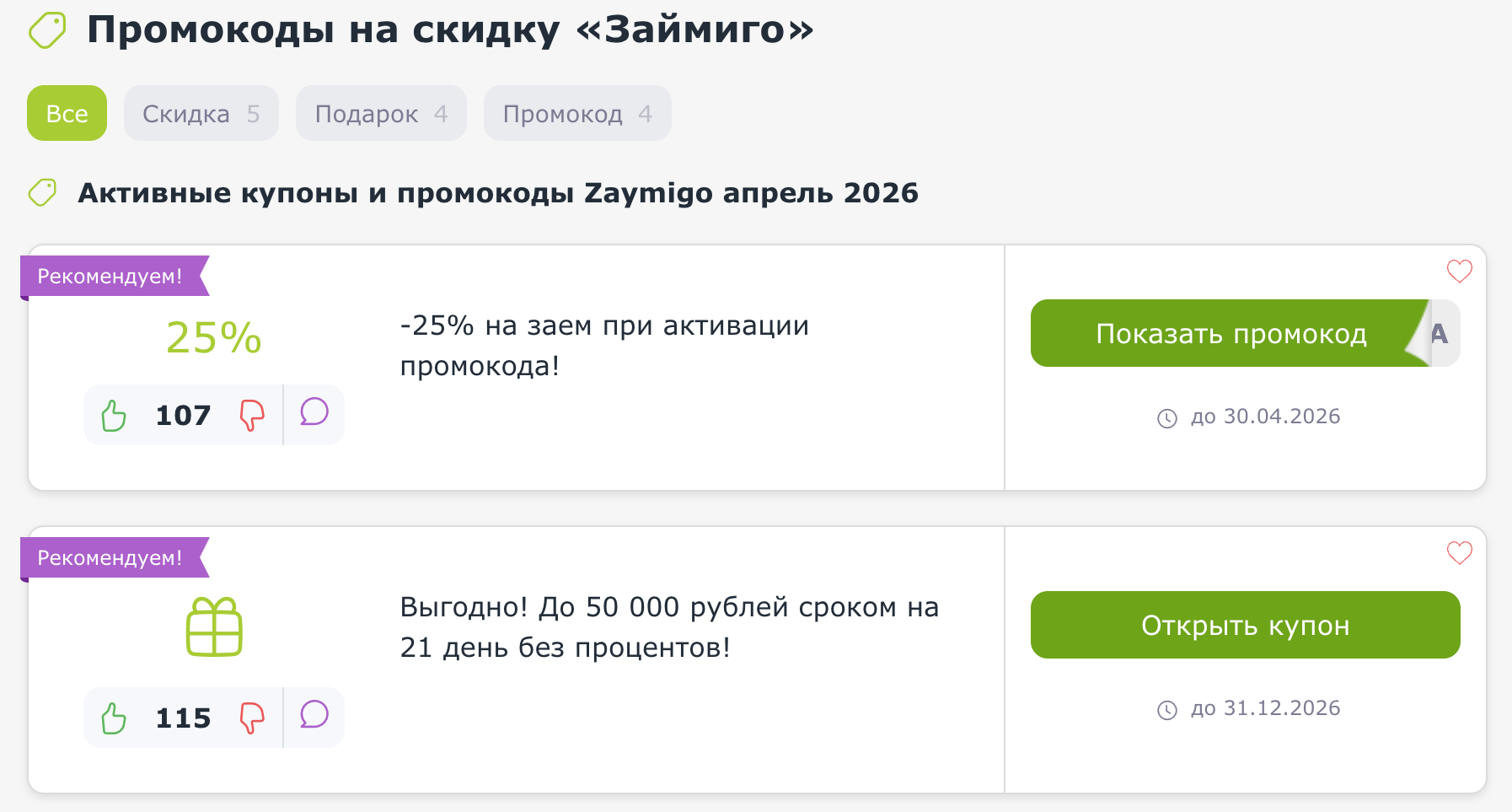The image size is (1512, 812).
Task: Like the 50 000 рублей coupon
Action: [114, 718]
